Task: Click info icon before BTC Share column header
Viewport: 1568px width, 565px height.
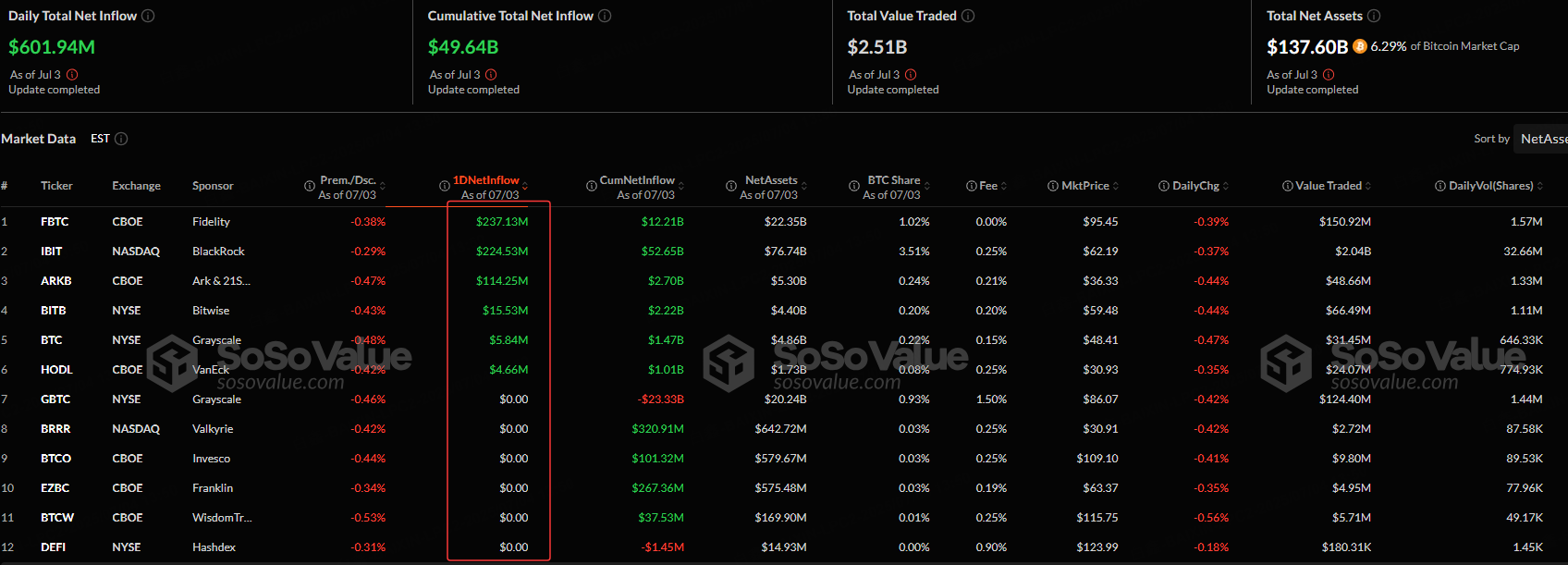Action: (854, 186)
